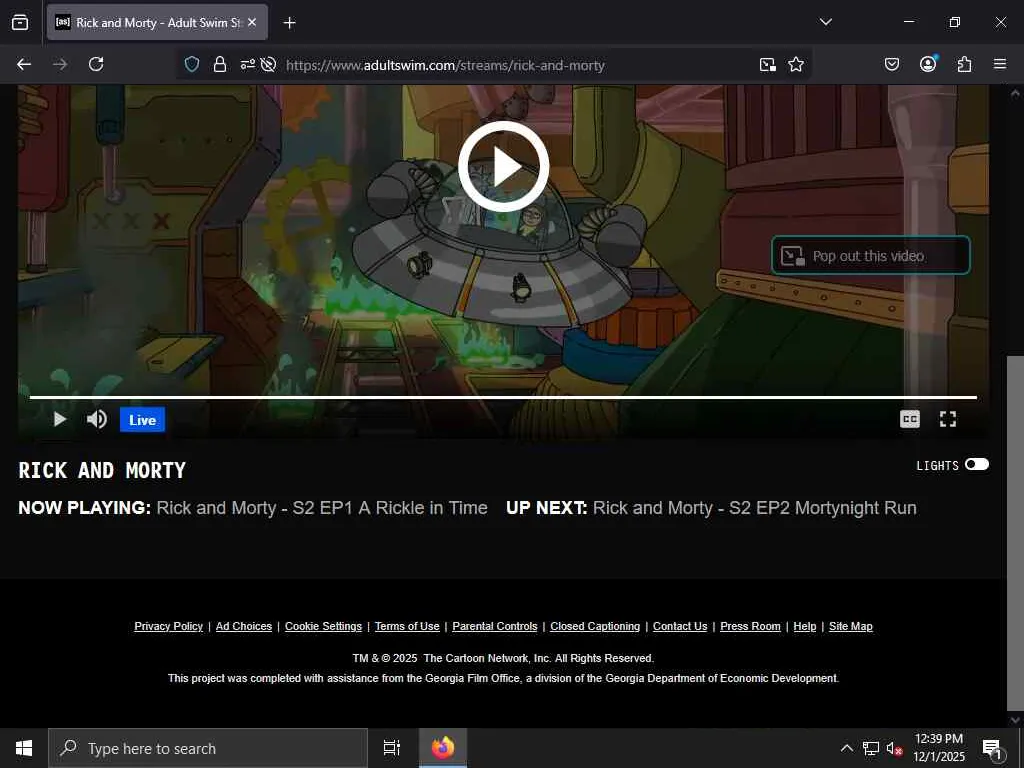
Task: Open the Ad Choices link
Action: coord(244,626)
